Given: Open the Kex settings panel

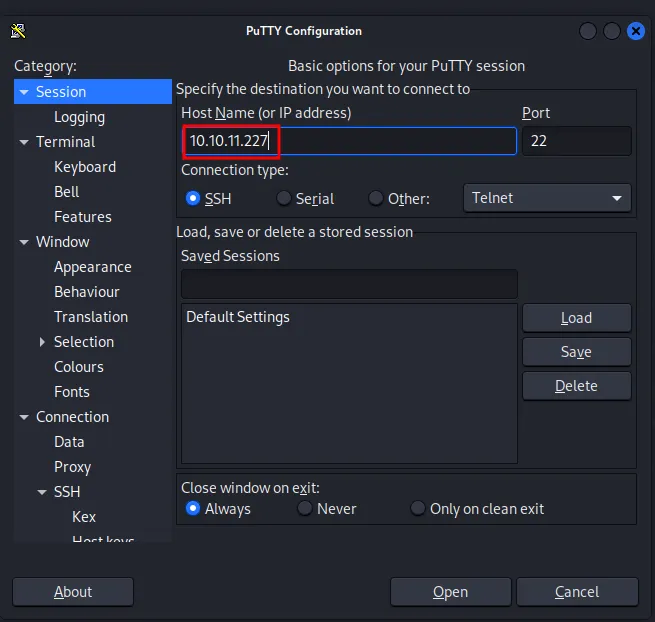Looking at the screenshot, I should (x=84, y=517).
